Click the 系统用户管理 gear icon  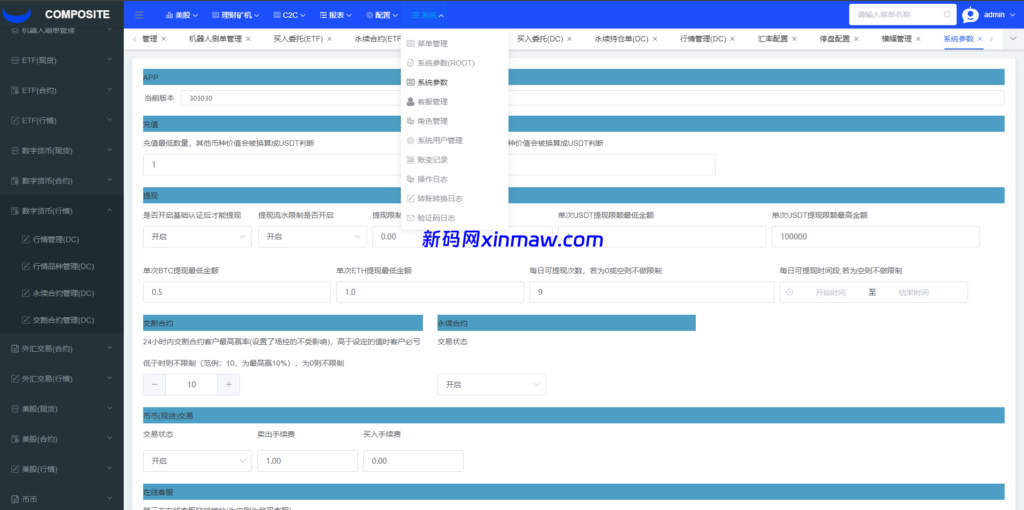tap(410, 140)
